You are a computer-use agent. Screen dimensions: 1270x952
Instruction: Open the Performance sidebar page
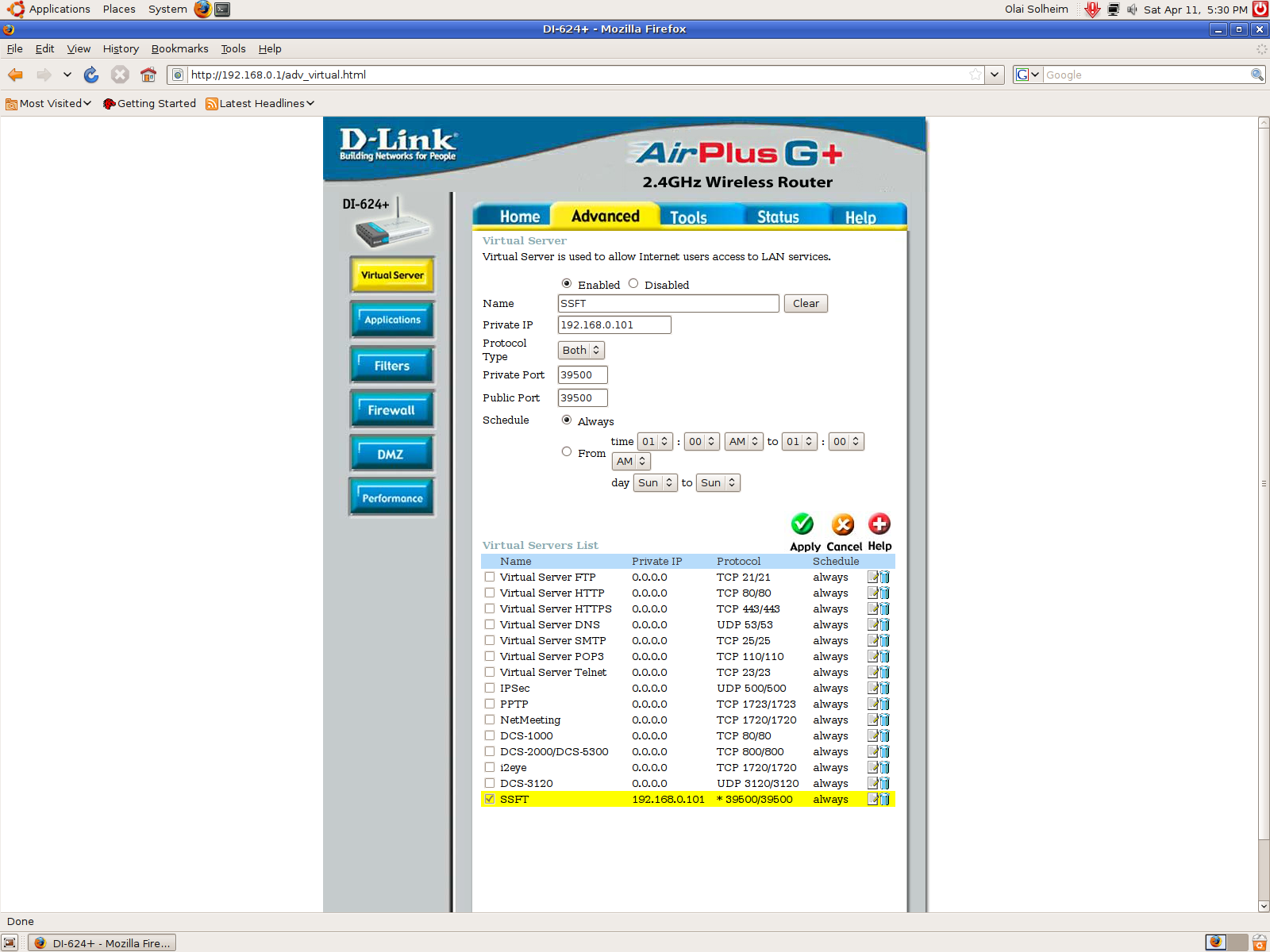tap(392, 497)
